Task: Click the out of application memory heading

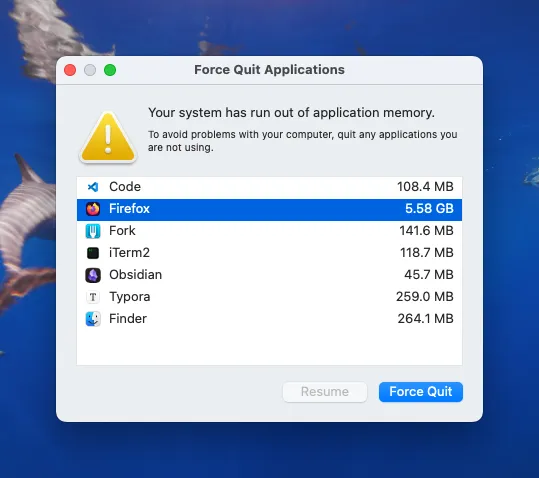Action: pos(292,113)
